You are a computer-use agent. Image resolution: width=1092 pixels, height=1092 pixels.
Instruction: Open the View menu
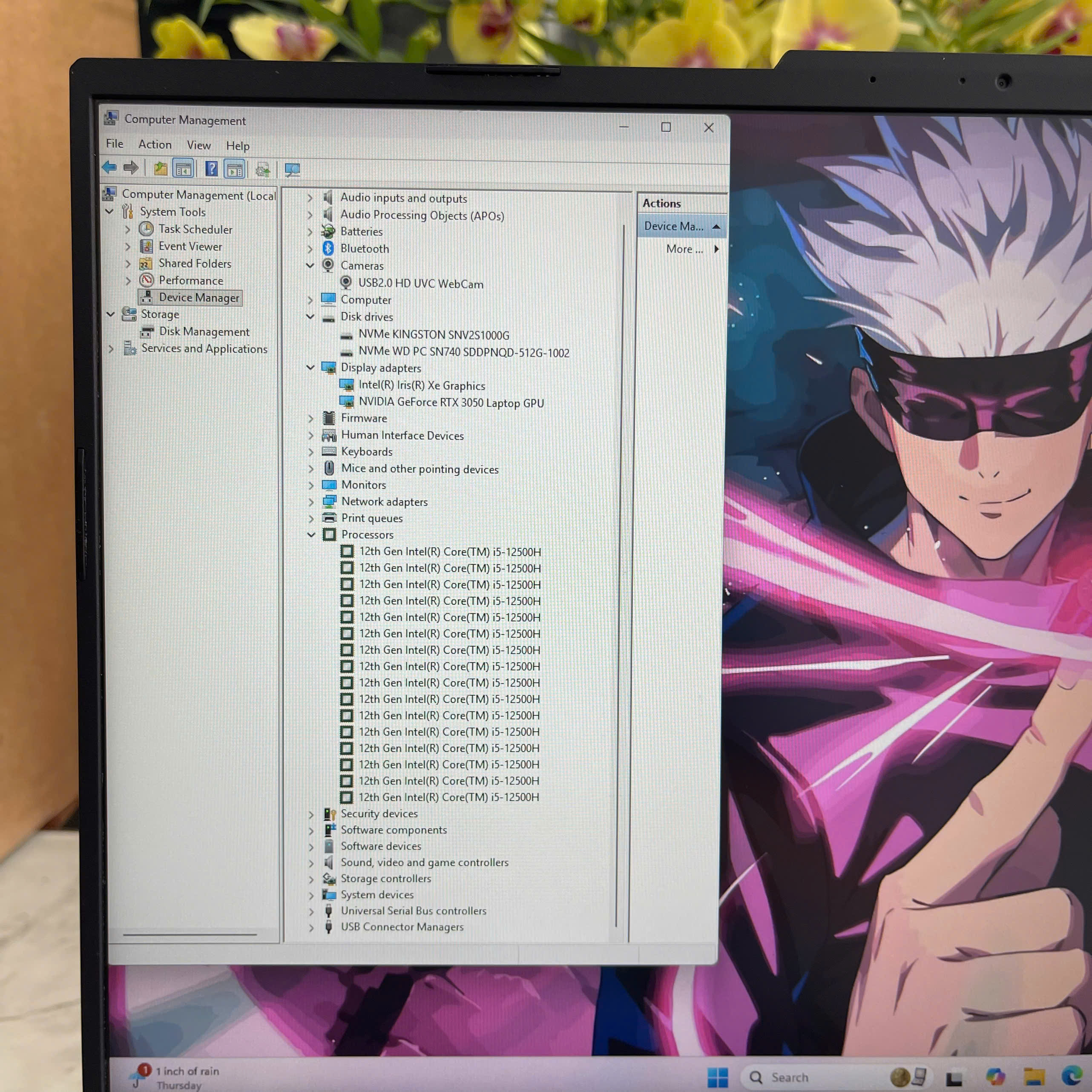(x=198, y=145)
